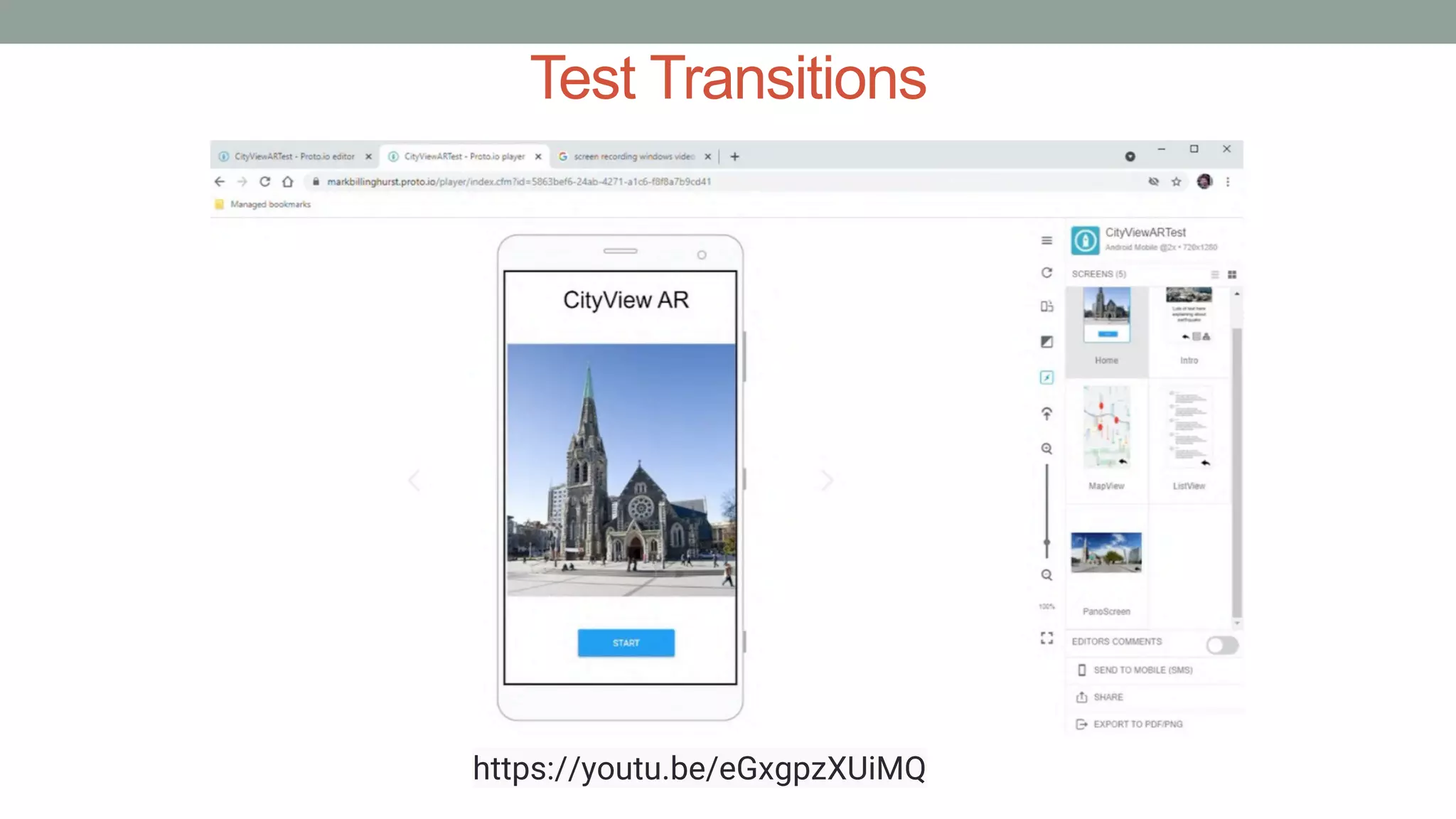Click the reload prototype icon
Image resolution: width=1456 pixels, height=819 pixels.
(x=1046, y=273)
